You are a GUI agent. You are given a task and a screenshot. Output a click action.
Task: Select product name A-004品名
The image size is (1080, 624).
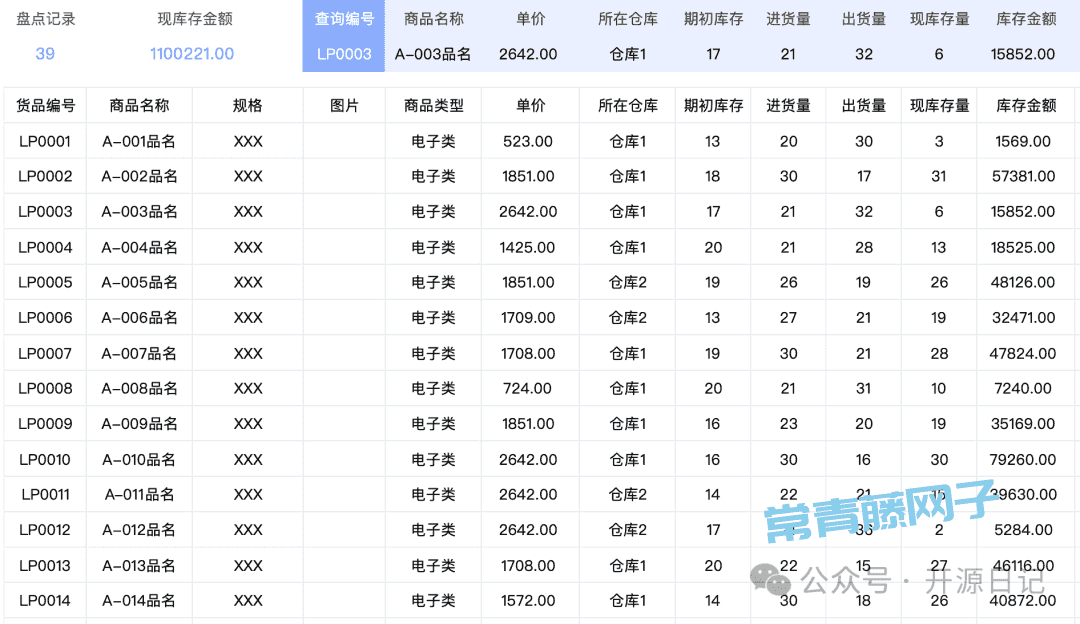coord(140,247)
